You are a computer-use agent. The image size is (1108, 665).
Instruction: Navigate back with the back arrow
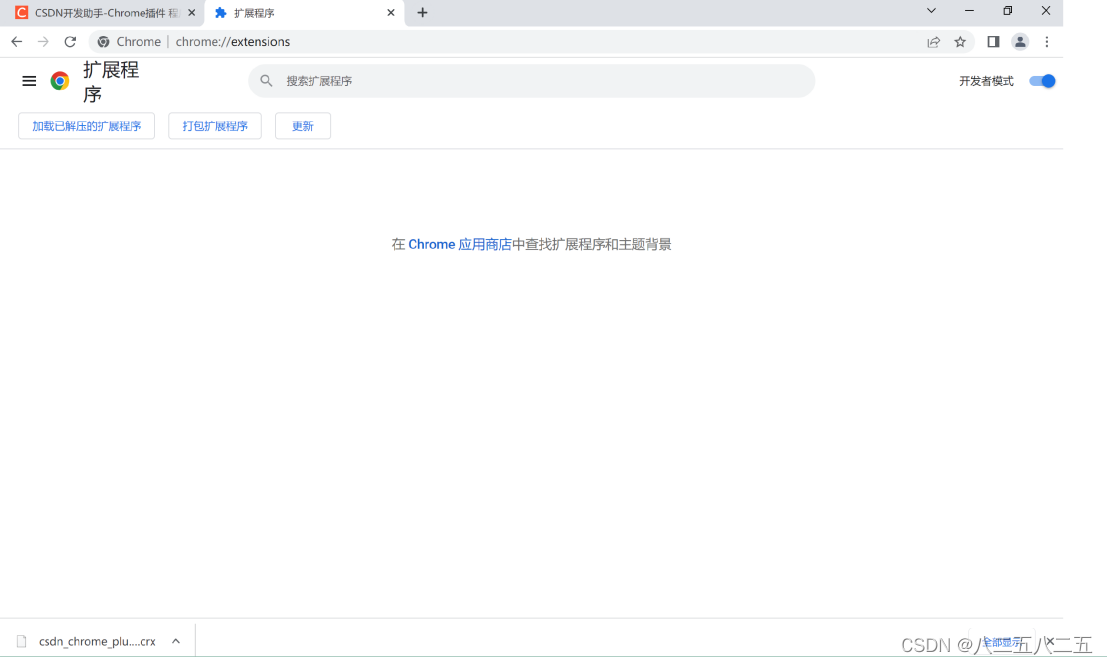16,42
